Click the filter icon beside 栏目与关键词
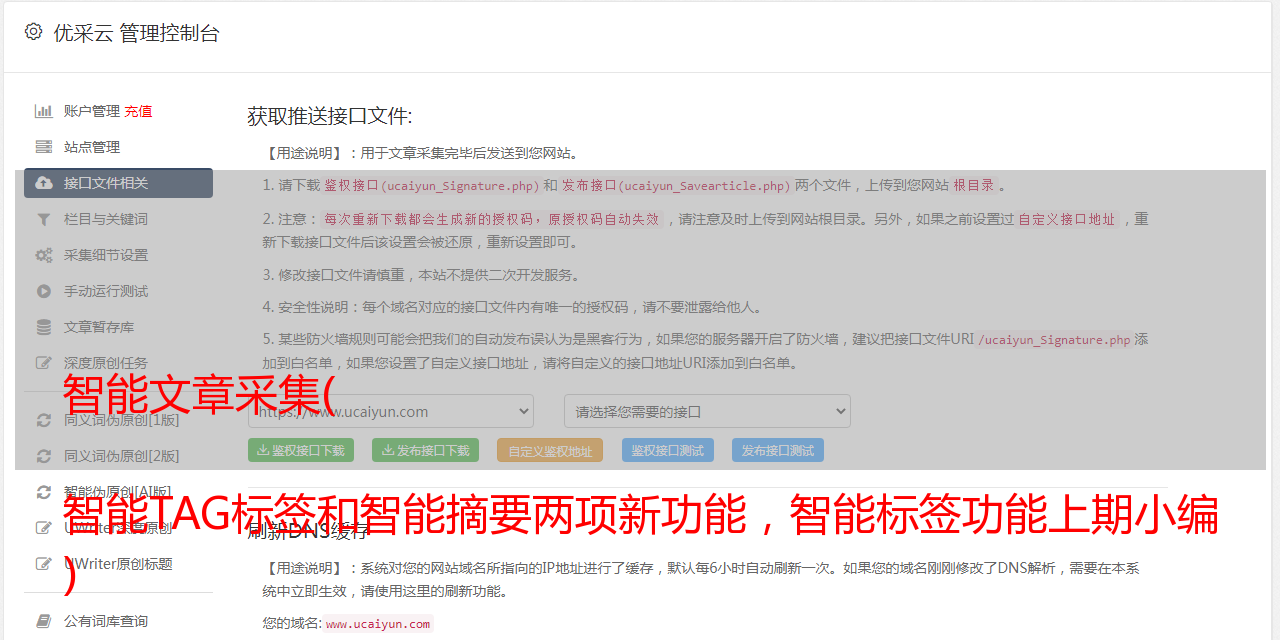1280x640 pixels. 43,219
